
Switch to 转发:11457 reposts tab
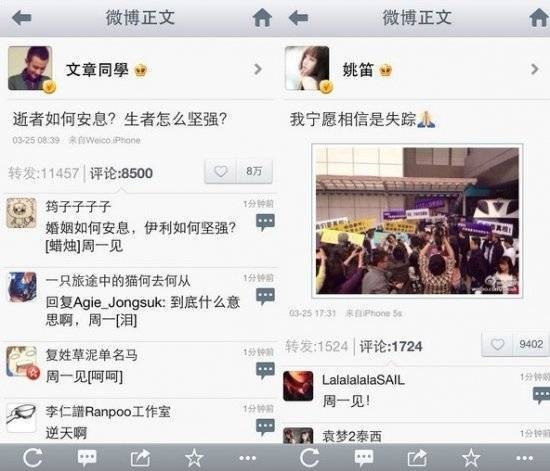[43, 173]
